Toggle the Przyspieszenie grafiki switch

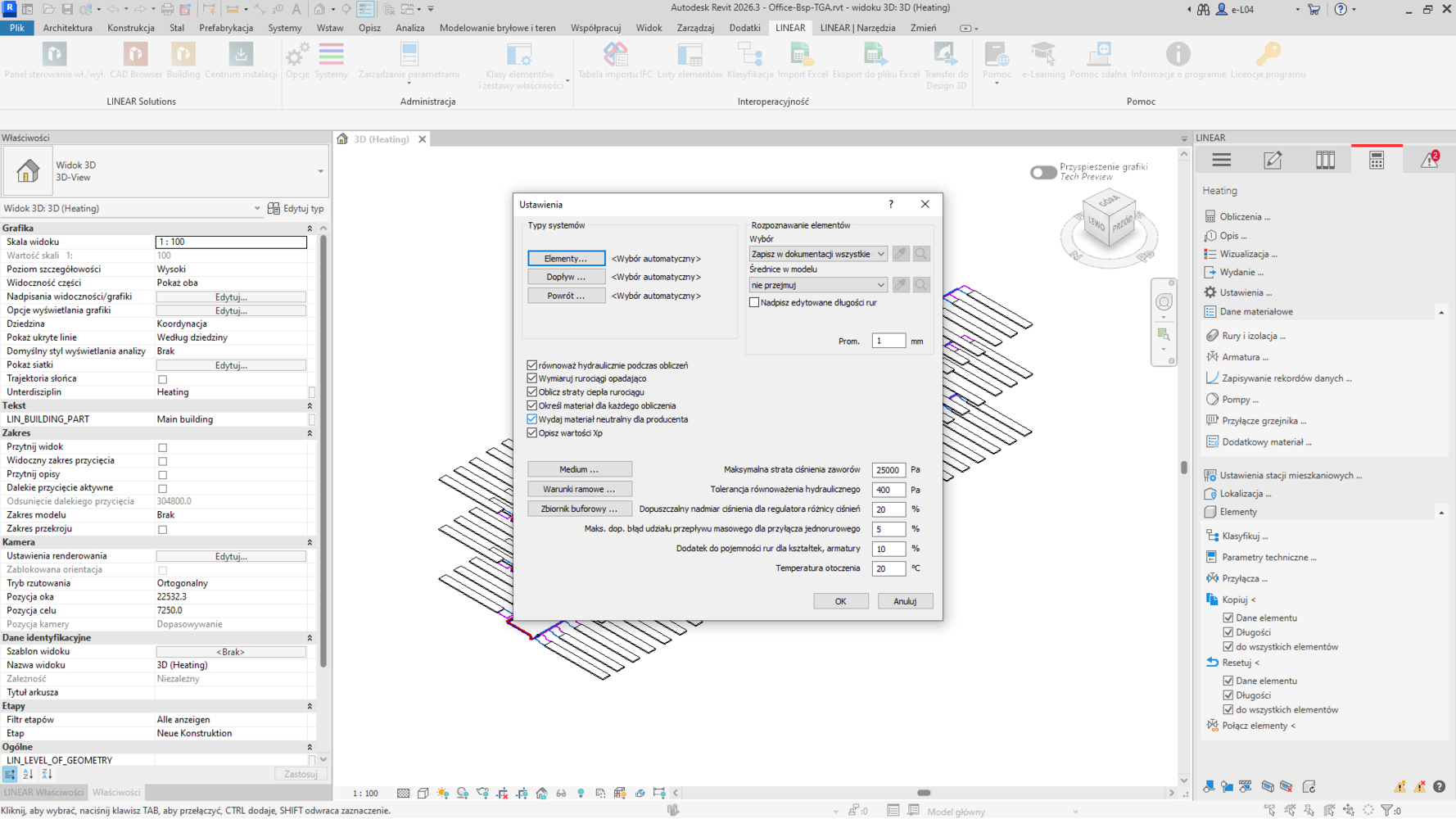pos(1042,172)
